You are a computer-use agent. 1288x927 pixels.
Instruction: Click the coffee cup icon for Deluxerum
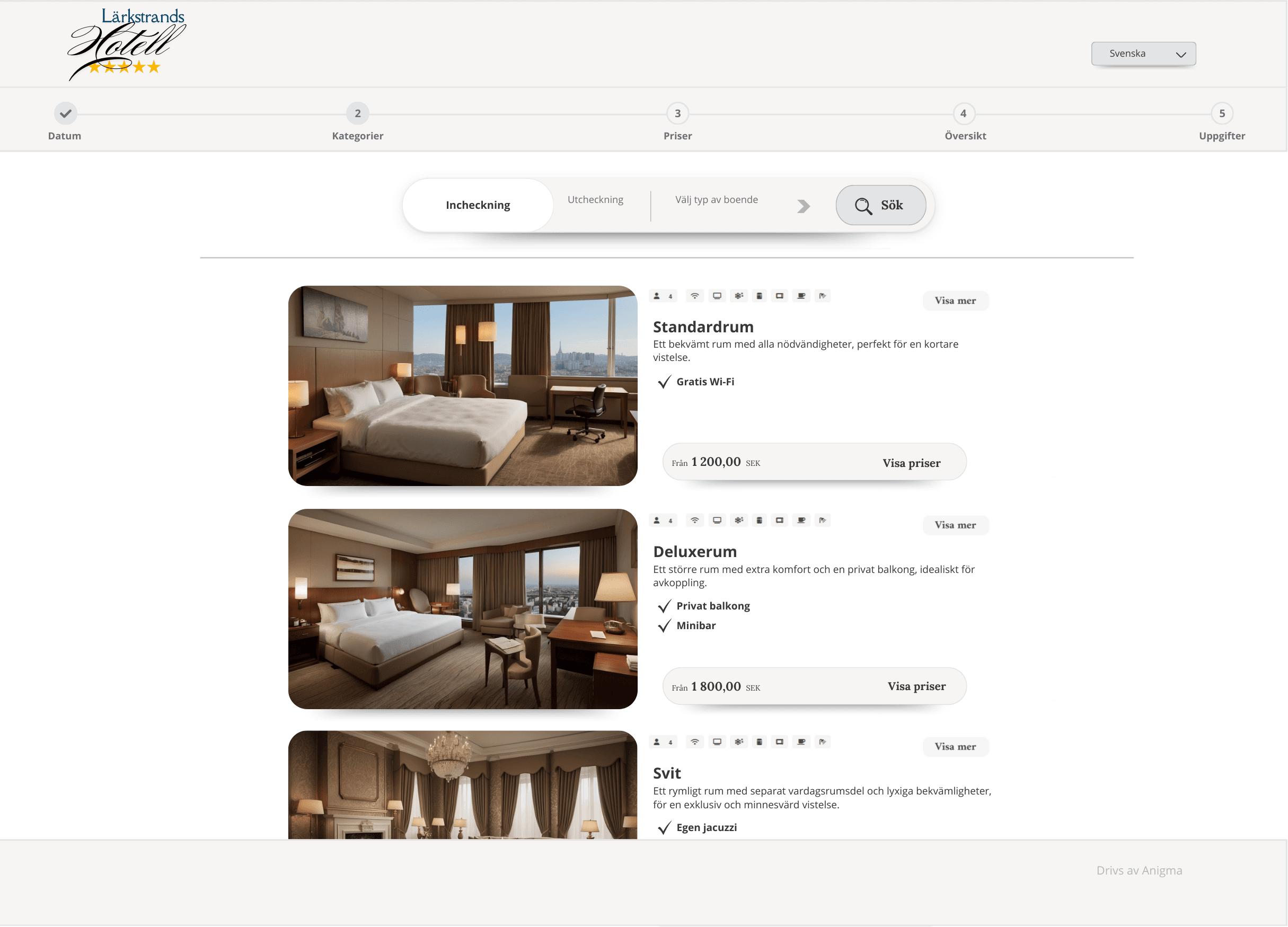801,520
